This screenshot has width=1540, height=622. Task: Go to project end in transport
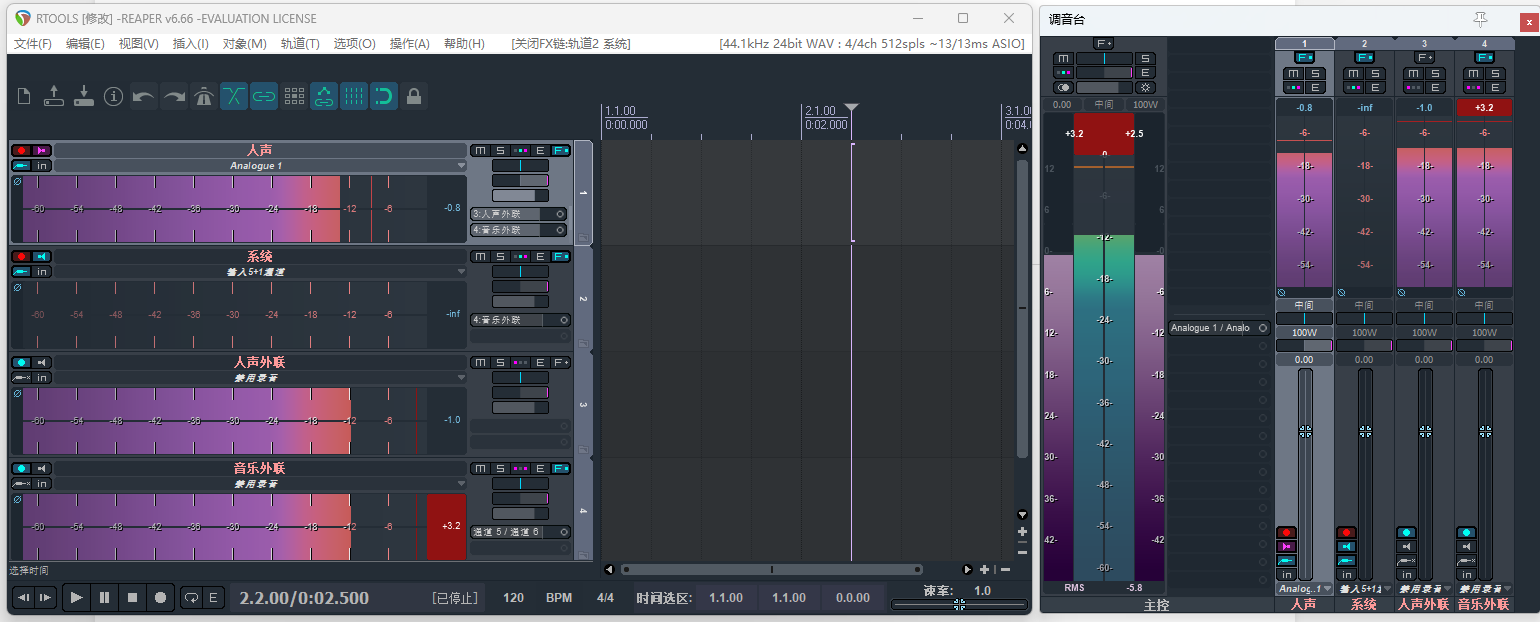(45, 597)
